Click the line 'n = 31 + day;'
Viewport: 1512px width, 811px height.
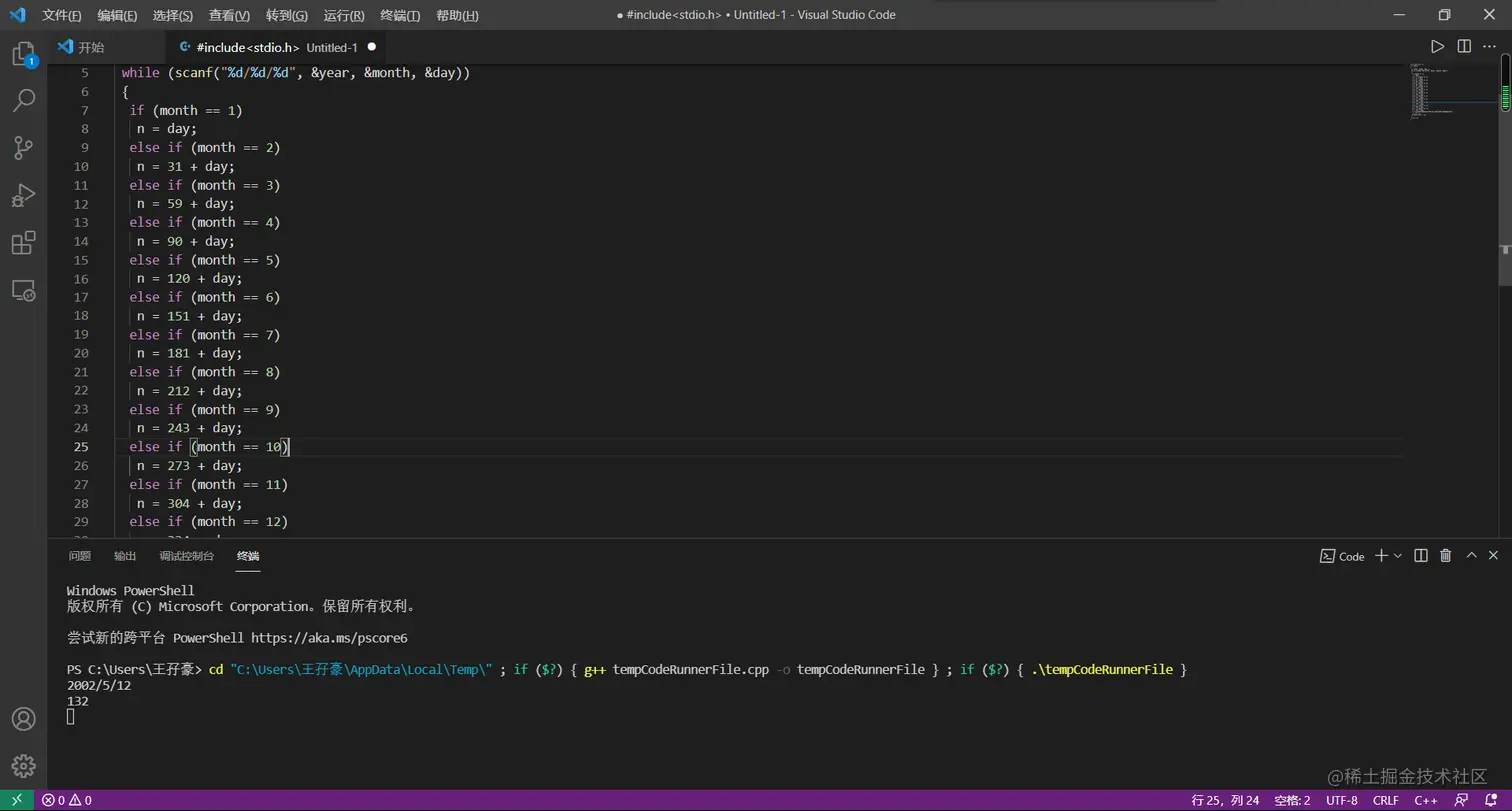point(186,166)
